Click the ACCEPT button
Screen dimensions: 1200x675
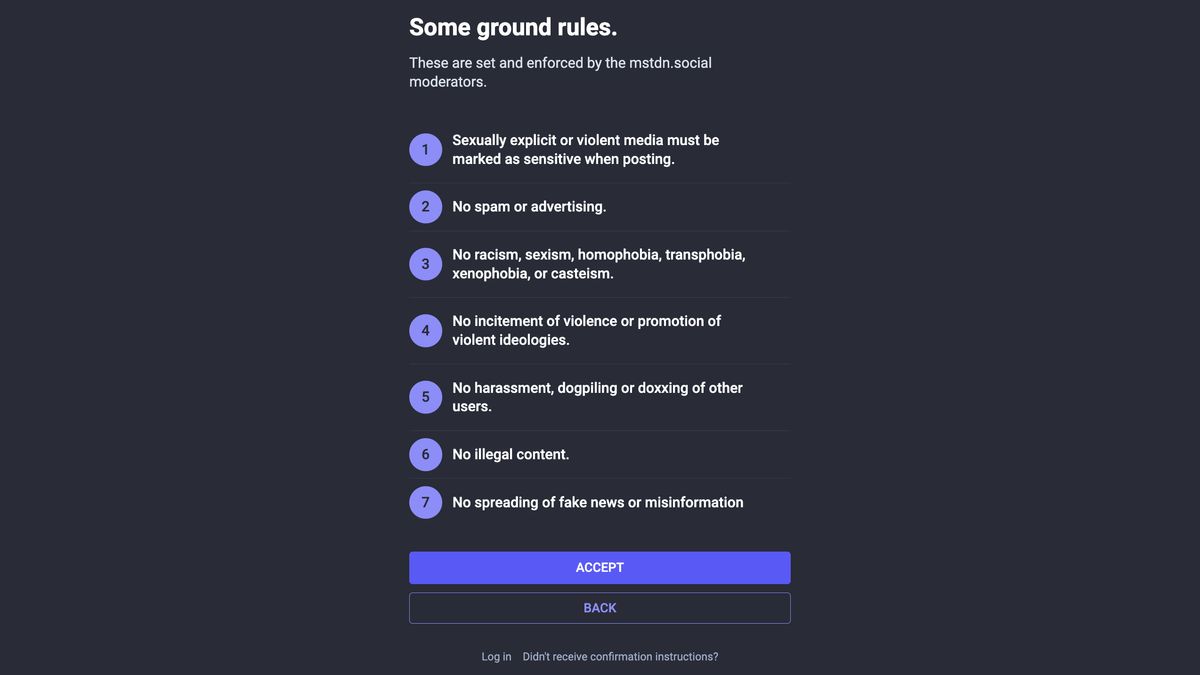(x=599, y=567)
